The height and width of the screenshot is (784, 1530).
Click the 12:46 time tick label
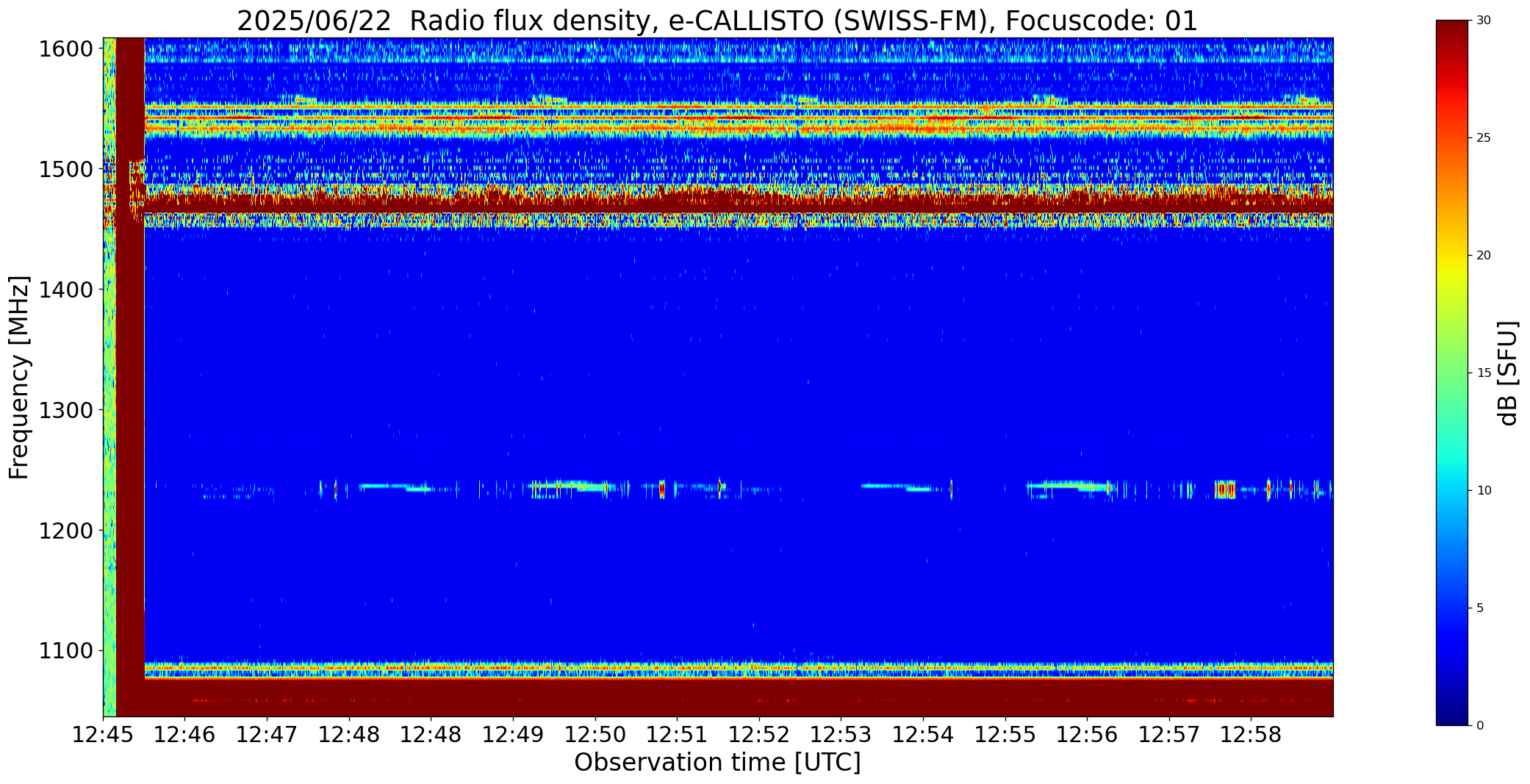pyautogui.click(x=185, y=735)
